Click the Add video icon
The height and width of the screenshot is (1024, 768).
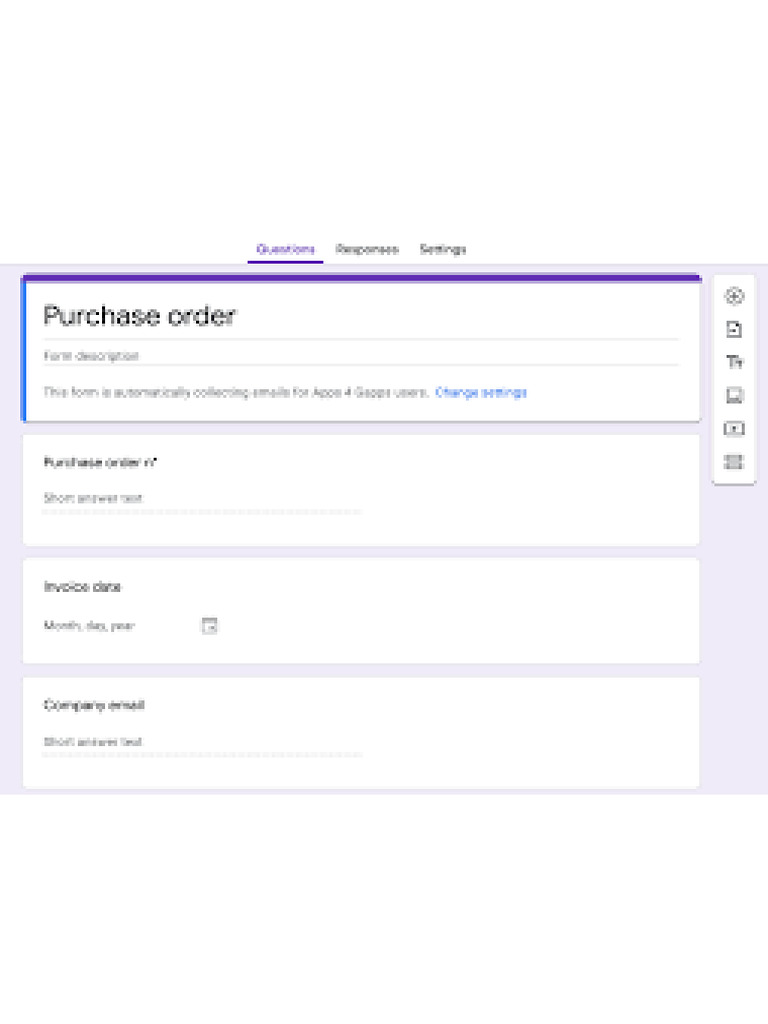point(734,429)
